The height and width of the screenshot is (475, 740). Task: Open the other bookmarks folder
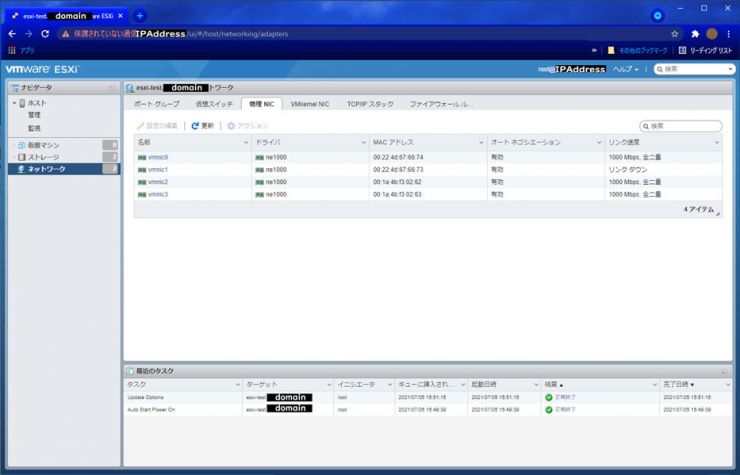(637, 50)
